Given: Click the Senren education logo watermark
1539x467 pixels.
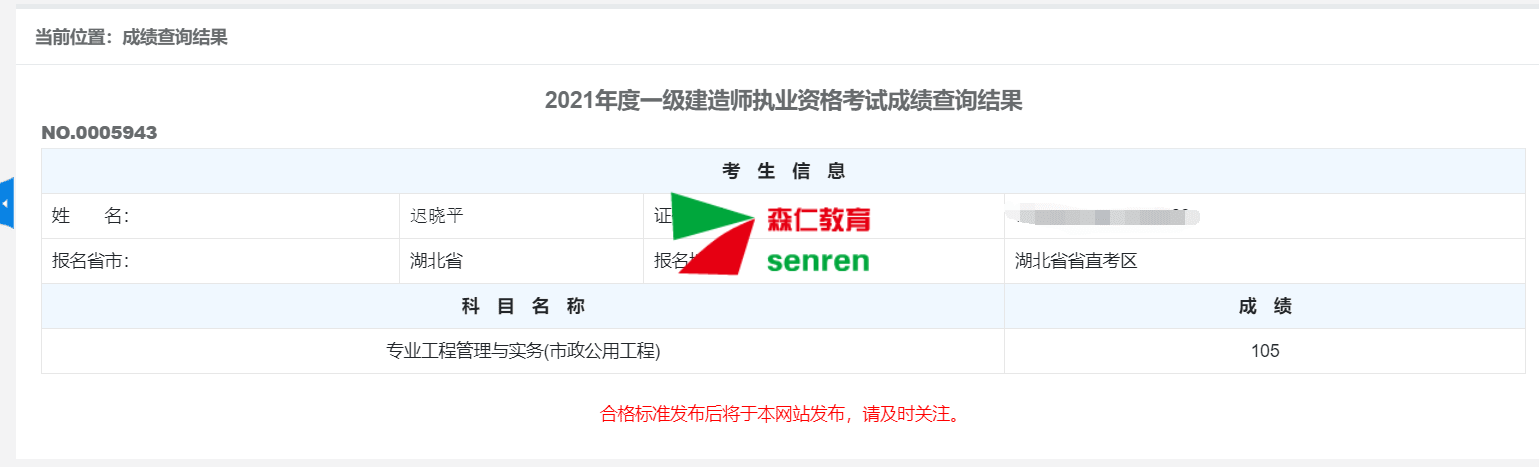Looking at the screenshot, I should tap(770, 235).
